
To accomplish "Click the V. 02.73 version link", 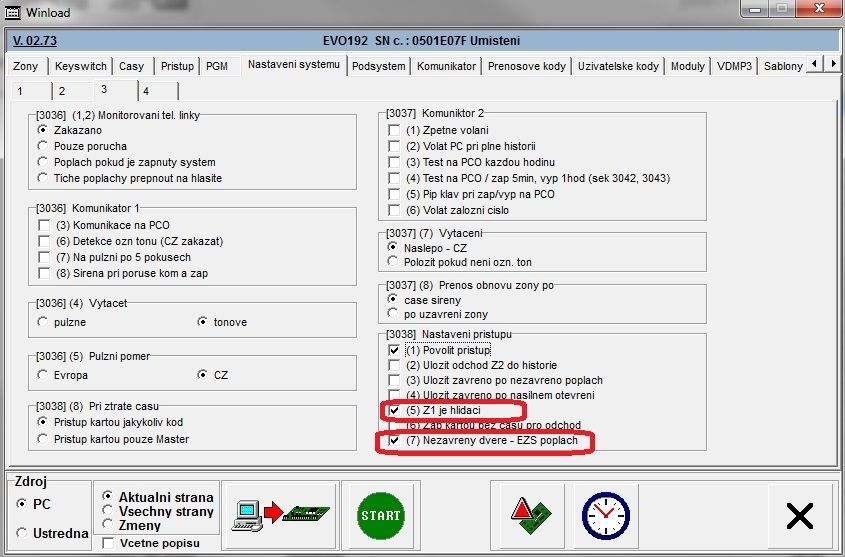I will click(x=35, y=41).
